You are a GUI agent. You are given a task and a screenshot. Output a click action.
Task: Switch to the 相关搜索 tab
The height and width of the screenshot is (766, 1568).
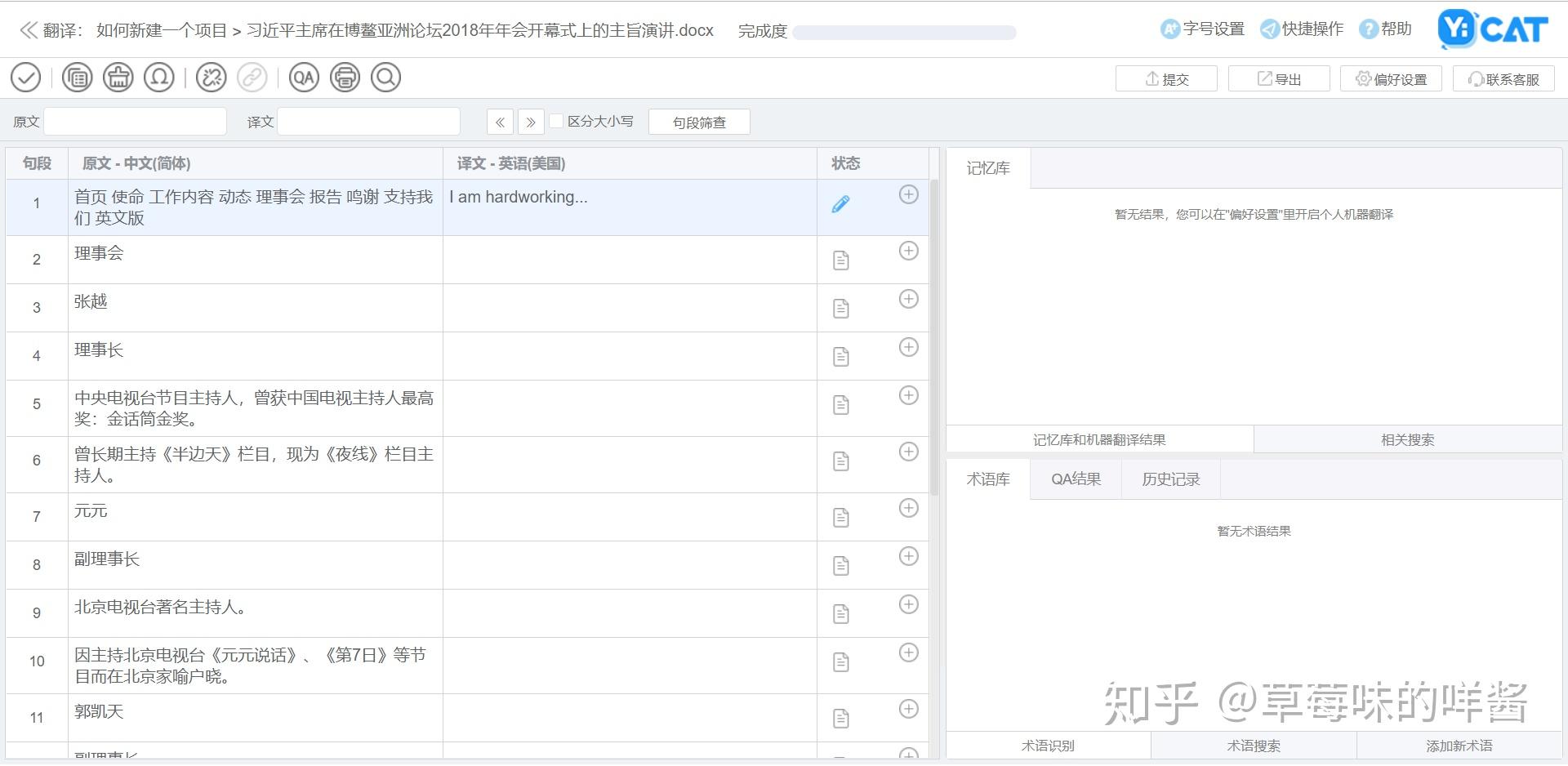[1408, 439]
